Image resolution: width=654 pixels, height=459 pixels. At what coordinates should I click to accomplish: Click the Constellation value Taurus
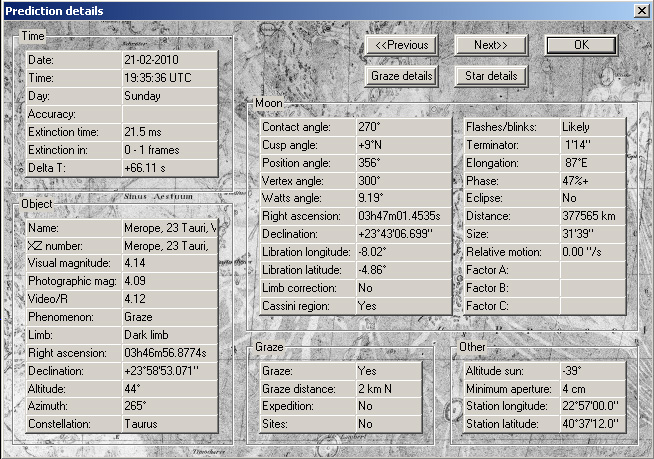pos(170,424)
